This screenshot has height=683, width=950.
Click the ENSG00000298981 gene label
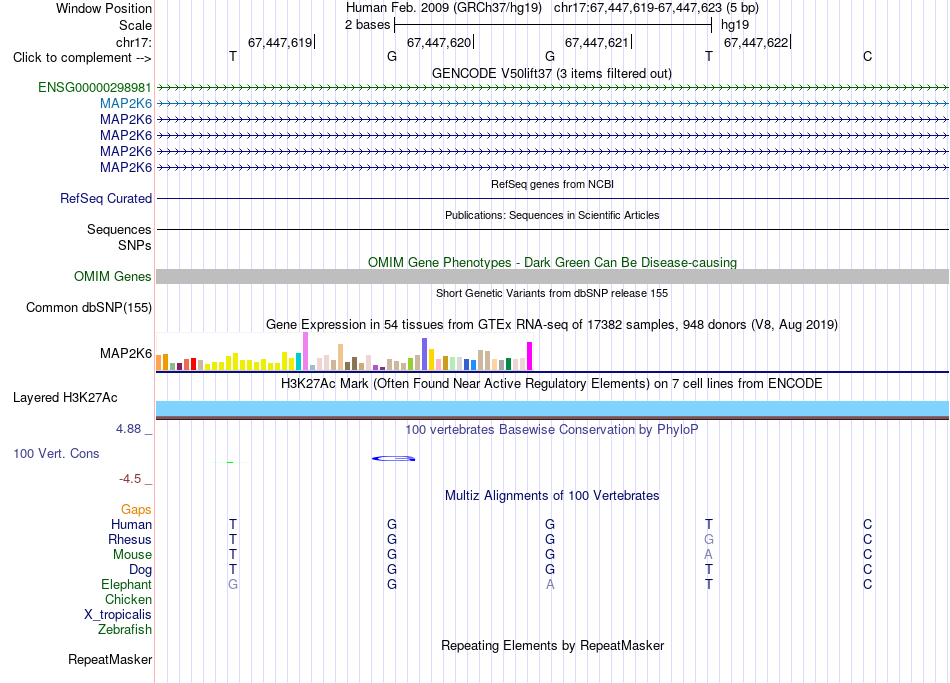tap(95, 87)
